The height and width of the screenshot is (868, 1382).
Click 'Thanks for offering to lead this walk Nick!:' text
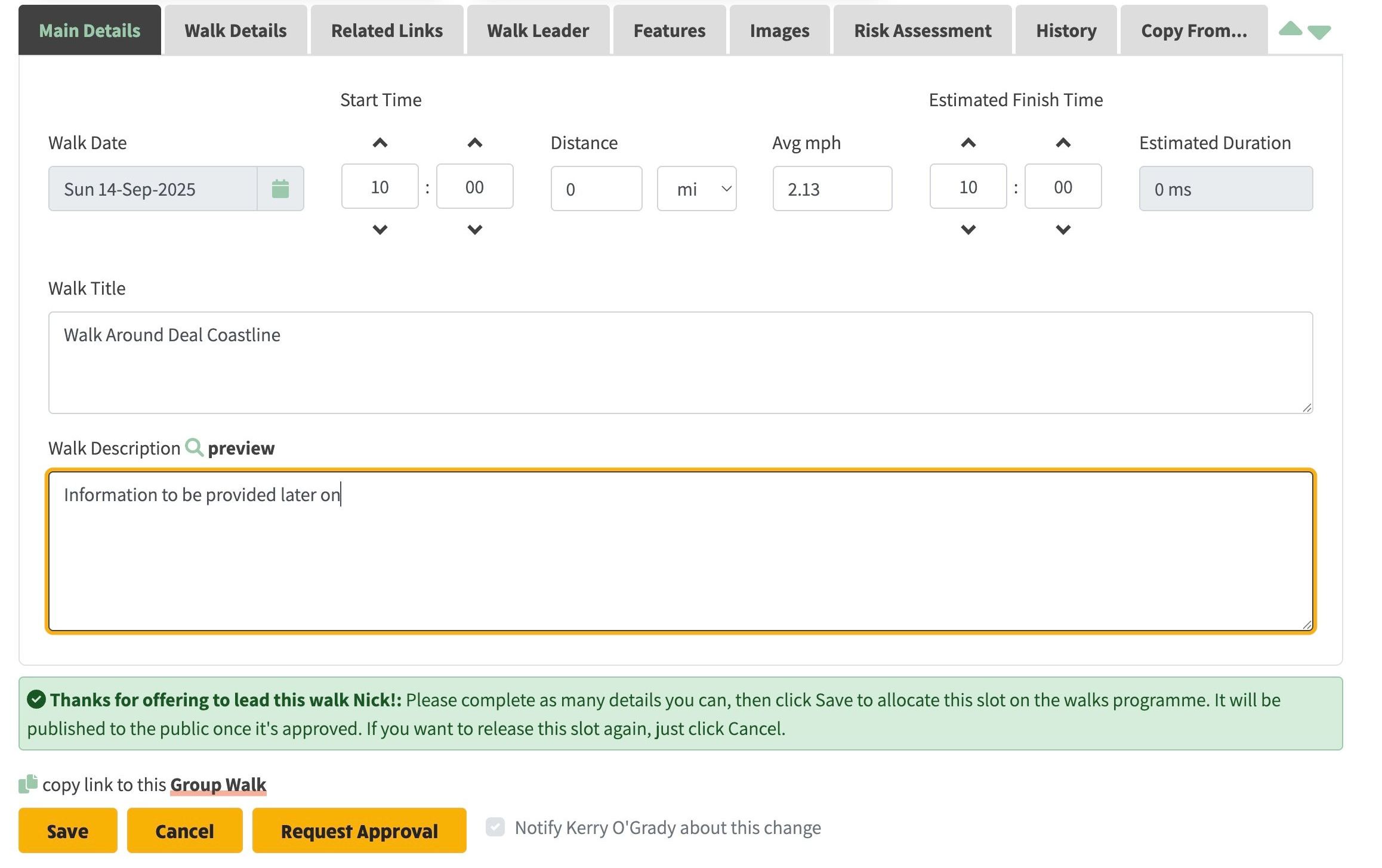[x=226, y=700]
